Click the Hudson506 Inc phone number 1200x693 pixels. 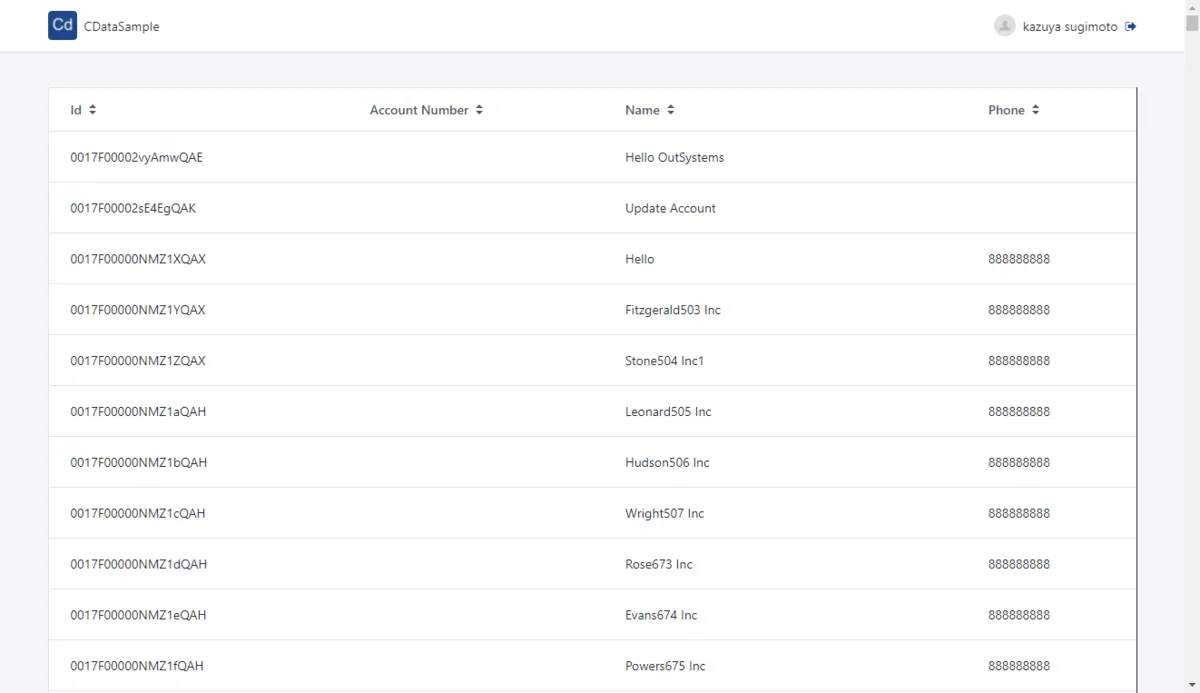(x=1019, y=463)
